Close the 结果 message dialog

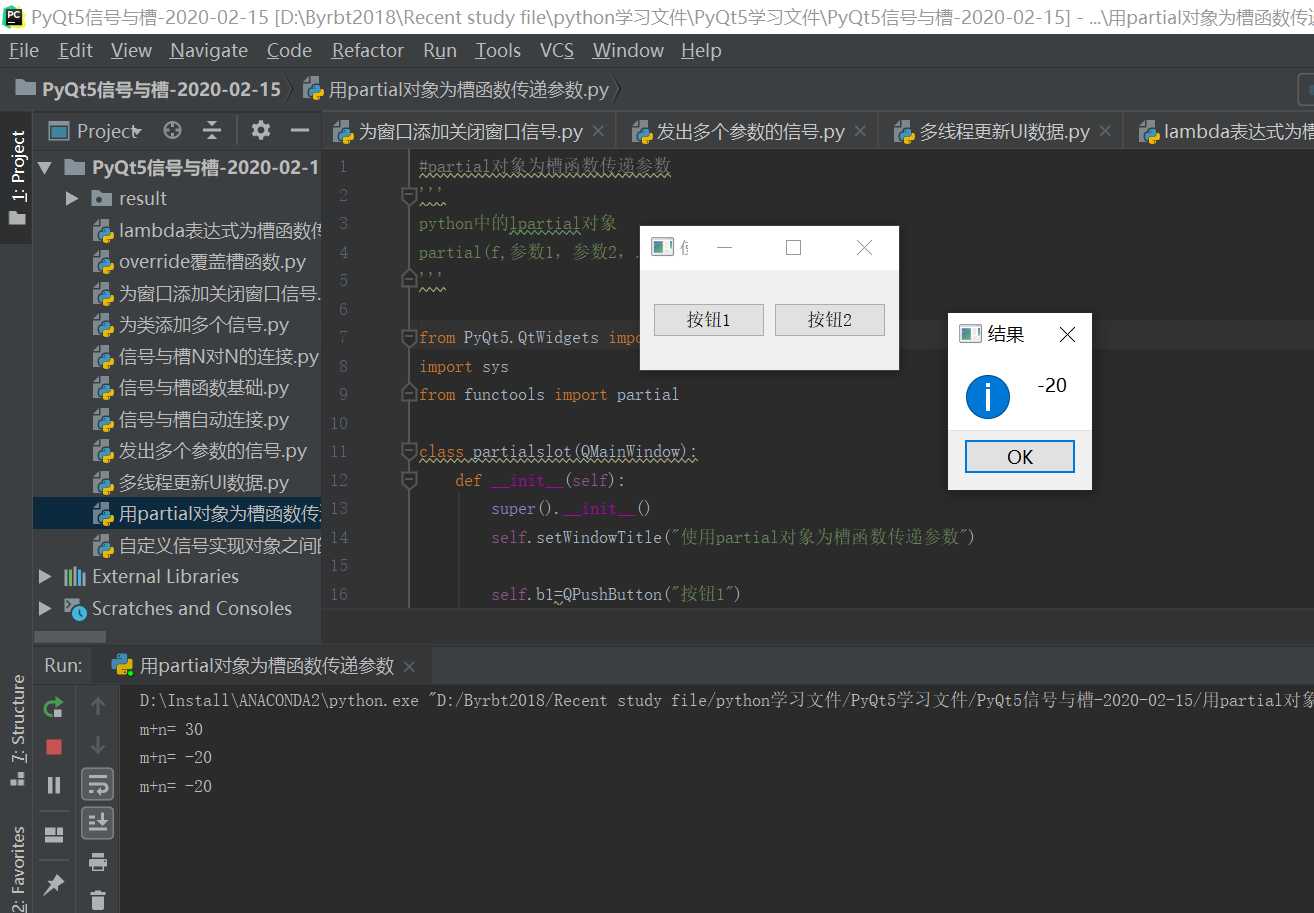tap(1067, 334)
